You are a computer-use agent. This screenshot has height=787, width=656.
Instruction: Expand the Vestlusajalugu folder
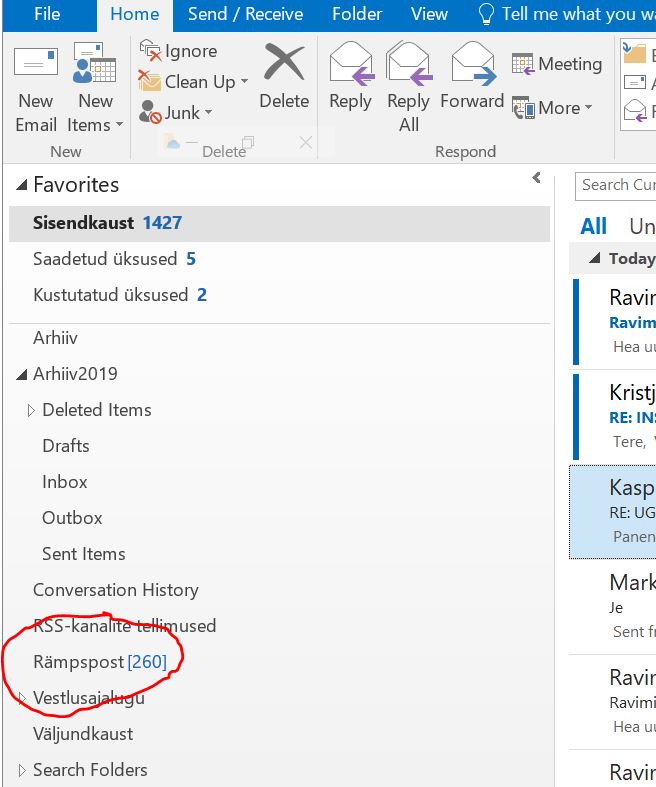[22, 699]
